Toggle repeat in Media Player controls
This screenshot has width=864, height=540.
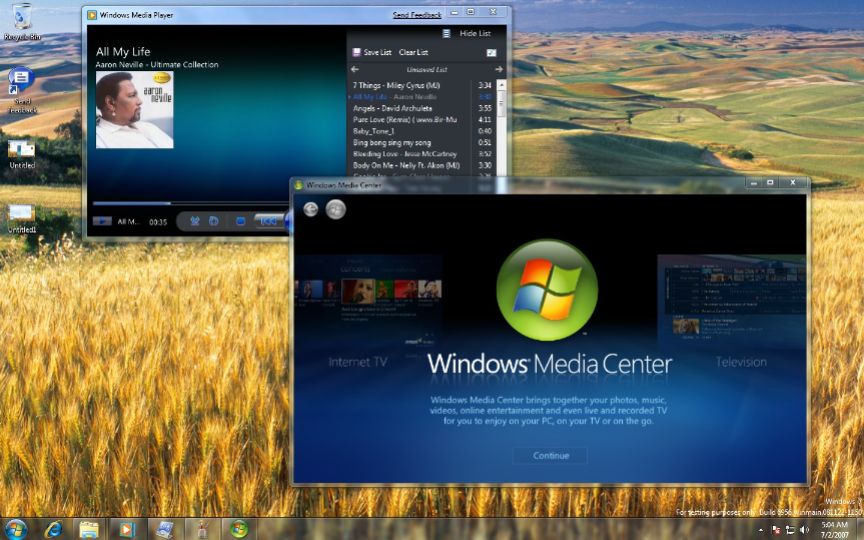(x=214, y=221)
